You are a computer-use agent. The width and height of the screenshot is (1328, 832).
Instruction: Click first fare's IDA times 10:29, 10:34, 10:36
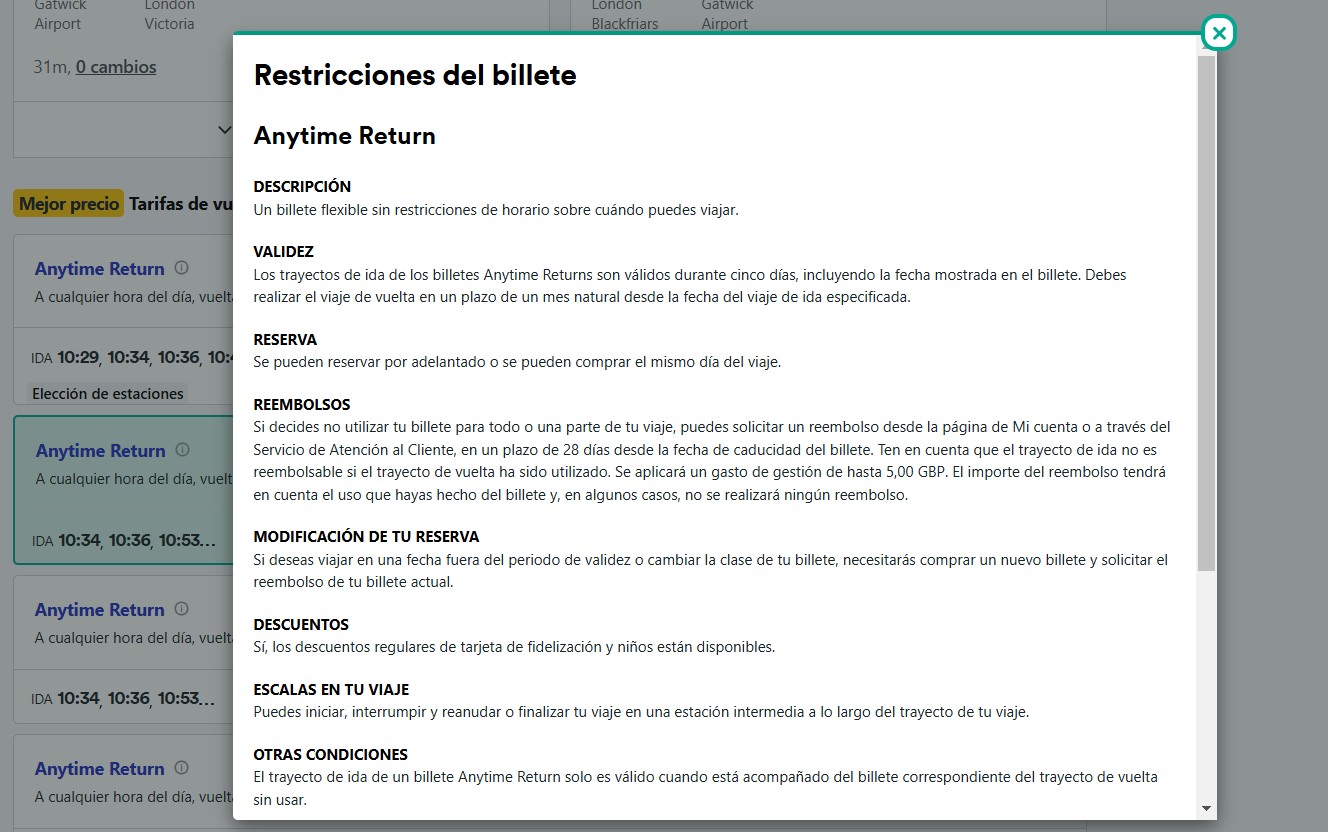click(x=130, y=357)
